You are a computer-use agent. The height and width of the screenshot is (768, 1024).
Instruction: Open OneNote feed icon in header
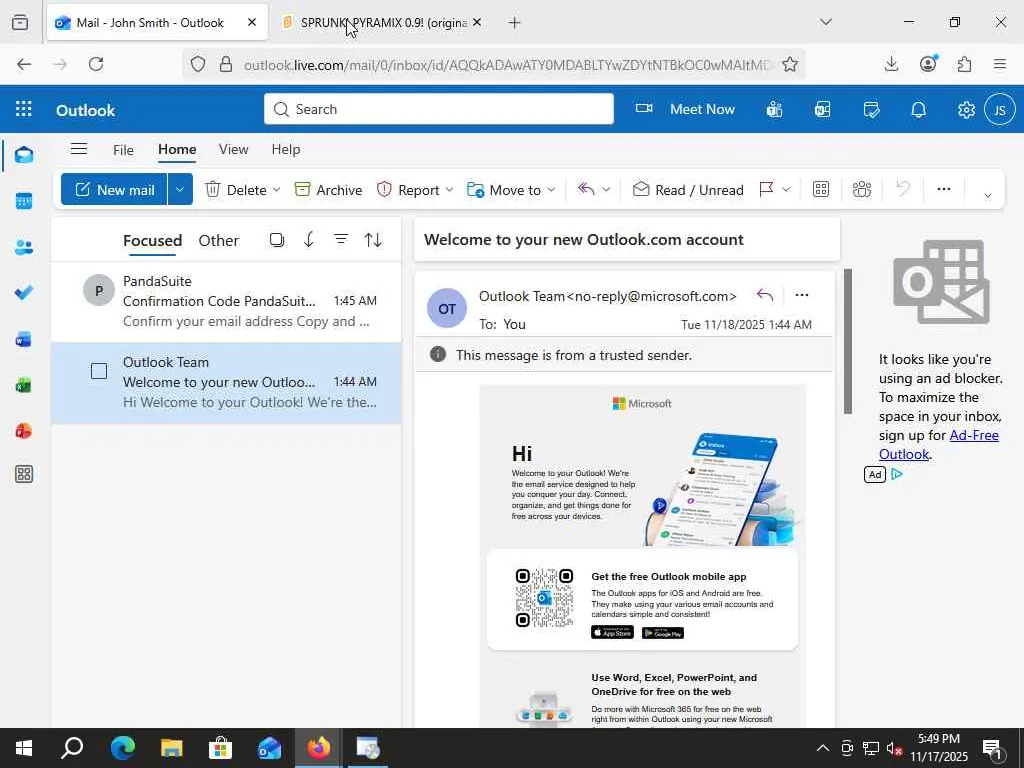tap(822, 110)
